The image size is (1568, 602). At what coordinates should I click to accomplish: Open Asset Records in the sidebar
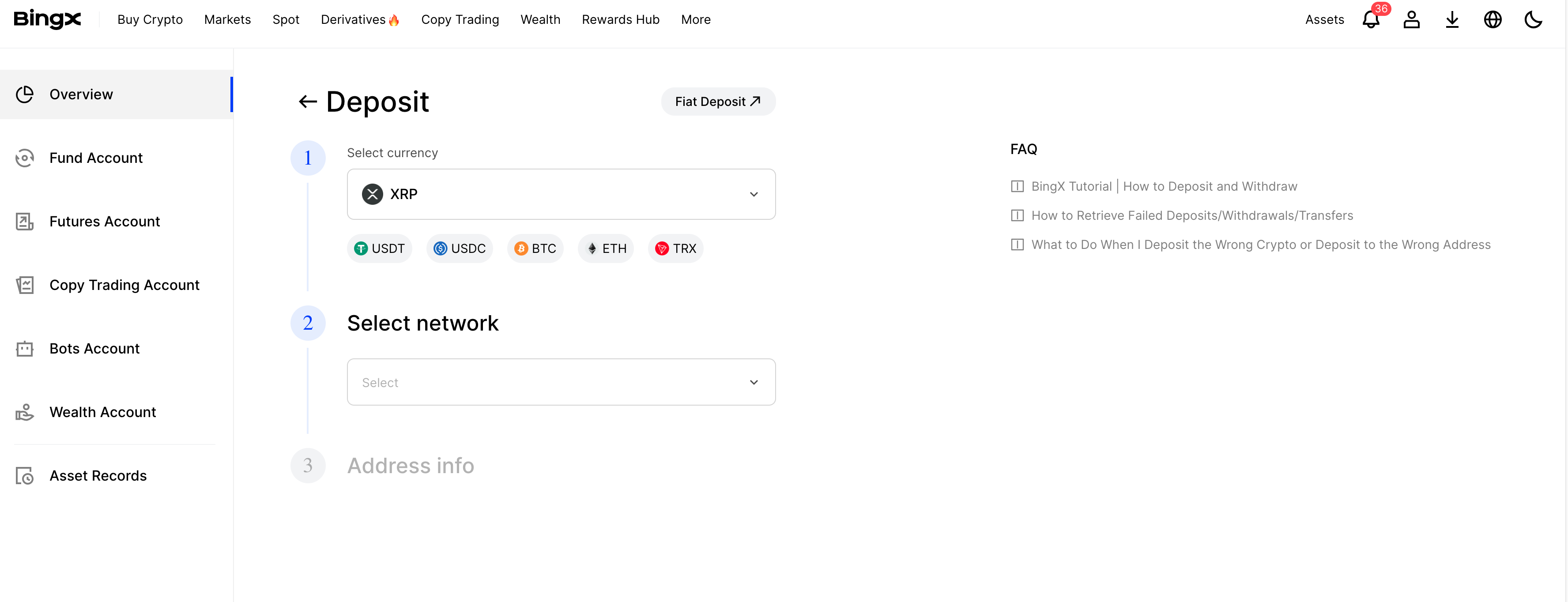click(98, 475)
